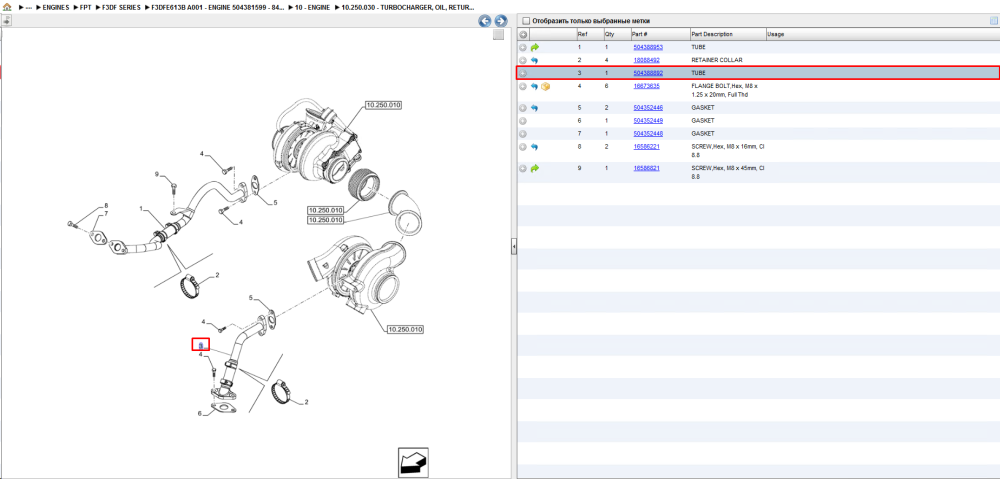Click the large arrow icon at the diagram's bottom

pos(413,462)
